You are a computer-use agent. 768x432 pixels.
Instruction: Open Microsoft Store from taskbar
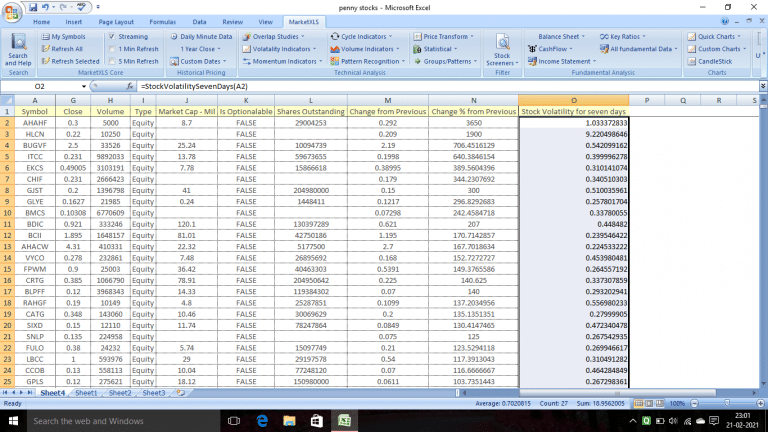coord(317,421)
